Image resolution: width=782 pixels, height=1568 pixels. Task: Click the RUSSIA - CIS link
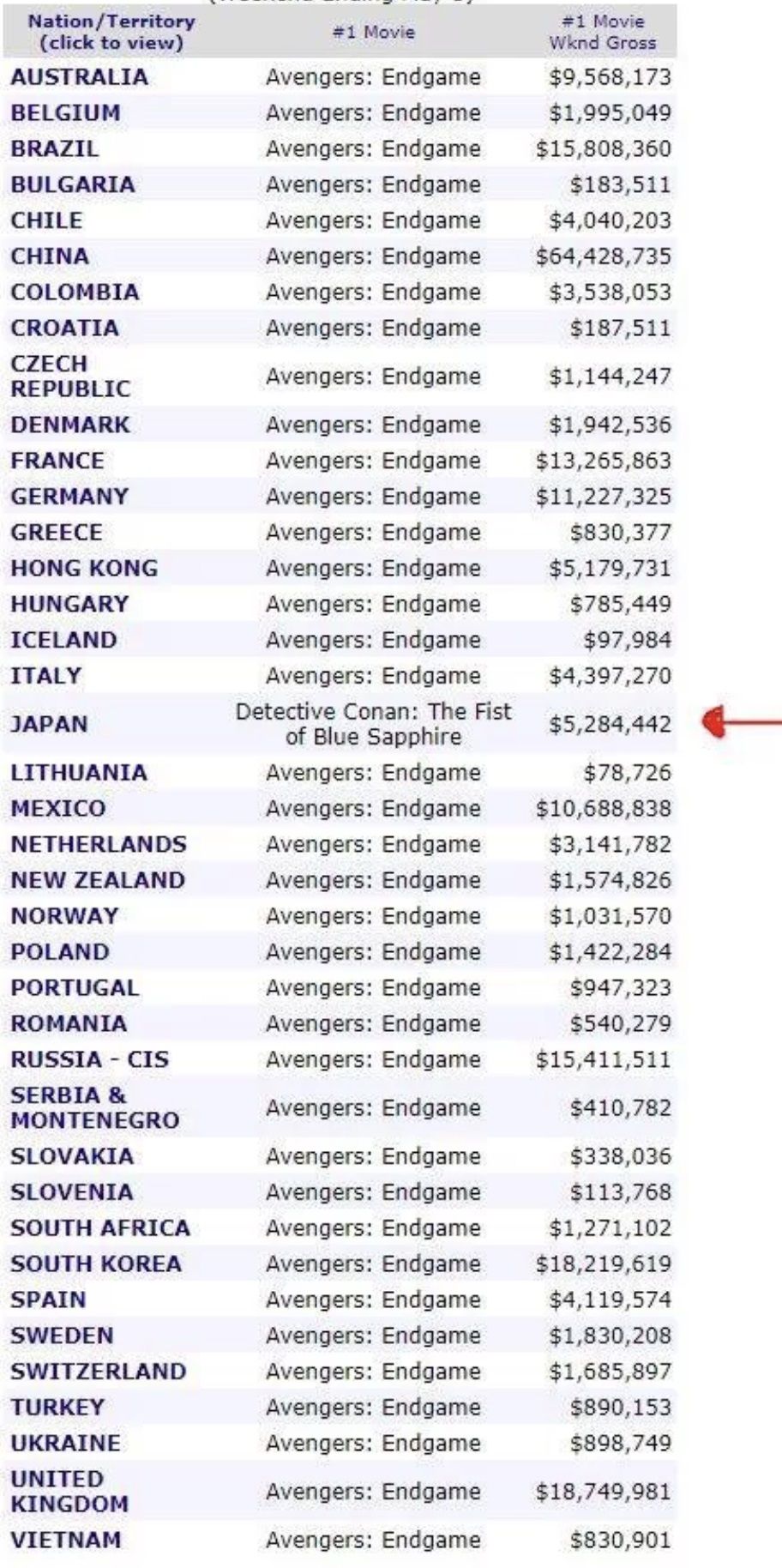click(x=90, y=1059)
